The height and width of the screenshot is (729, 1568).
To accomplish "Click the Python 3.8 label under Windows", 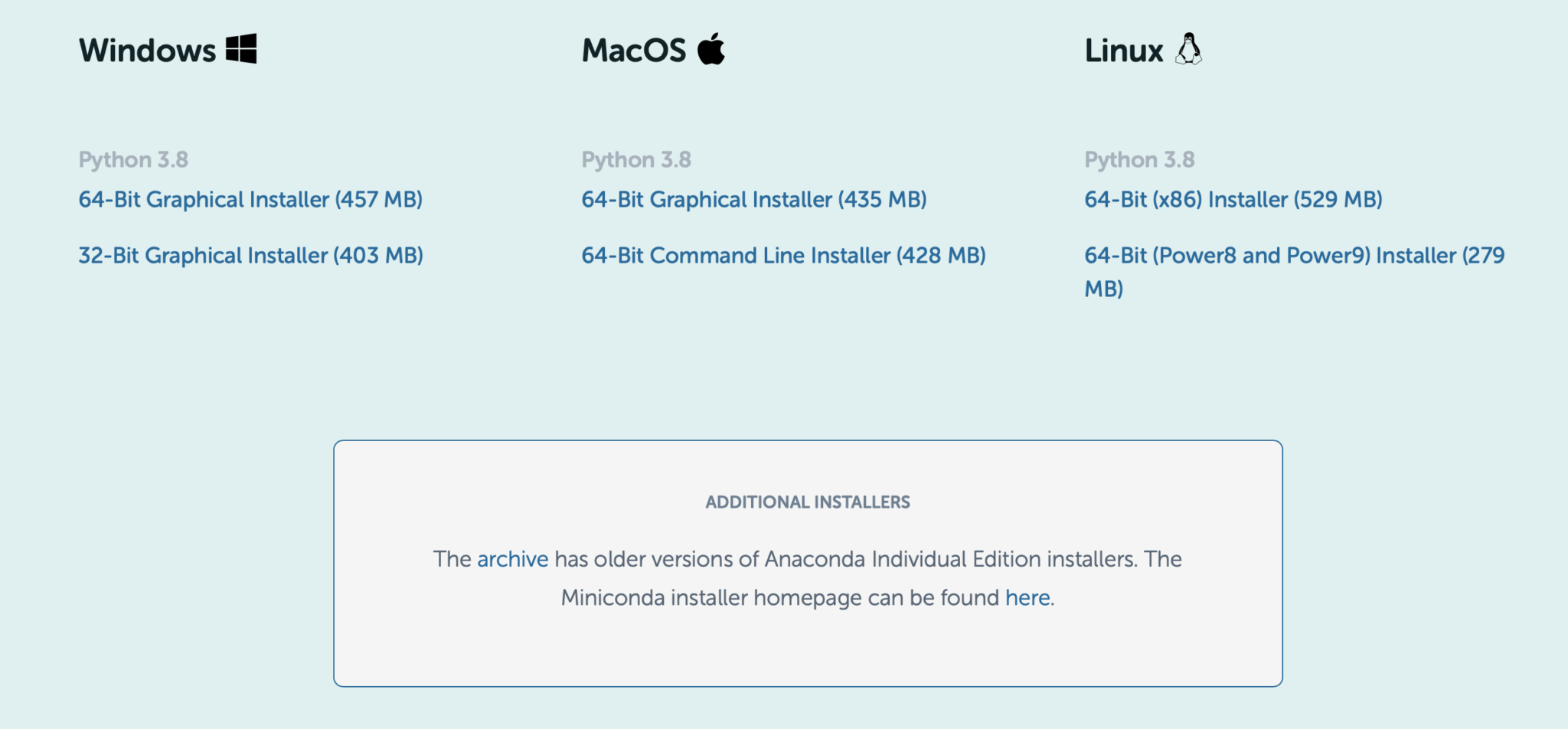I will (133, 160).
